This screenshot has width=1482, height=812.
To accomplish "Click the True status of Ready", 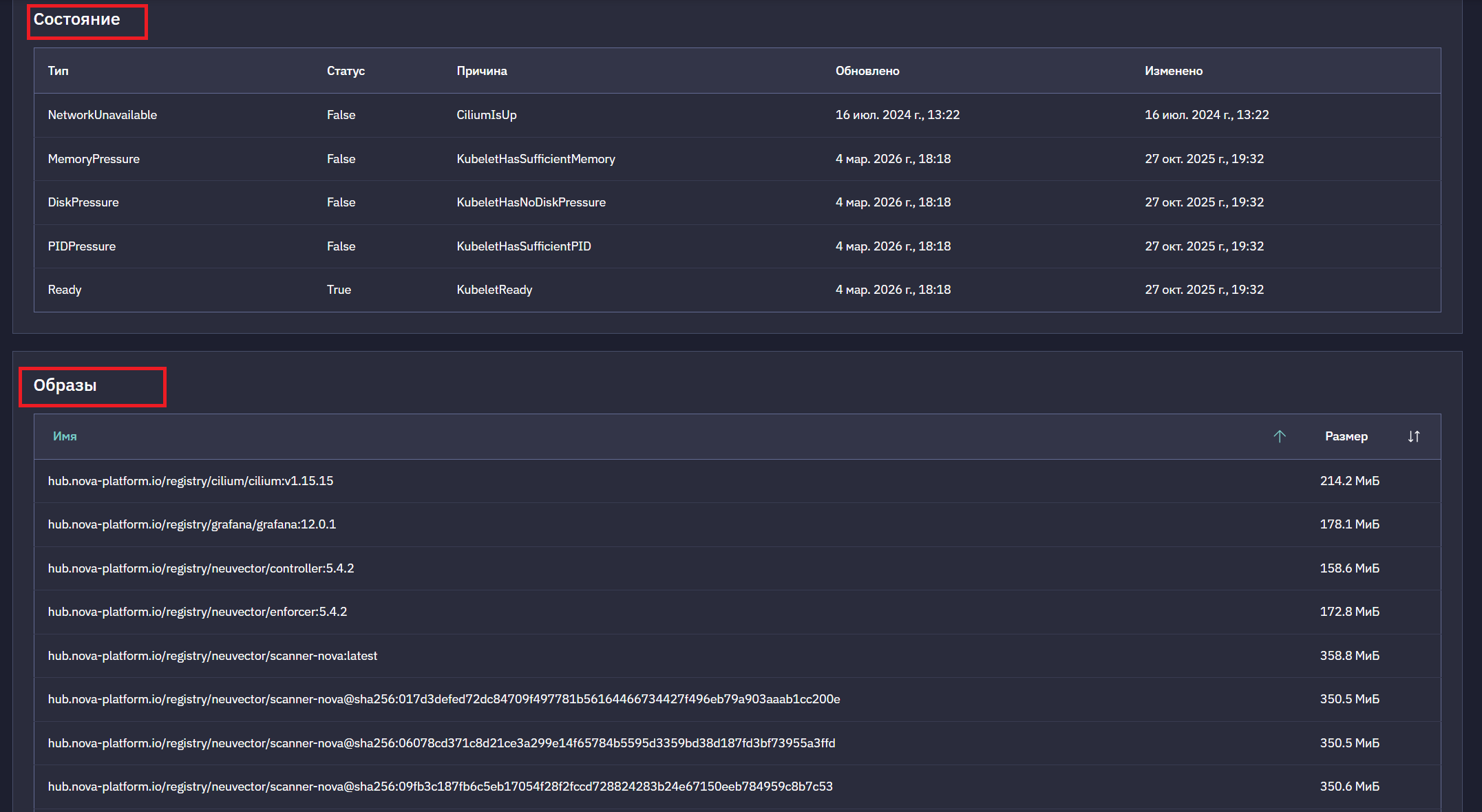I will 339,290.
